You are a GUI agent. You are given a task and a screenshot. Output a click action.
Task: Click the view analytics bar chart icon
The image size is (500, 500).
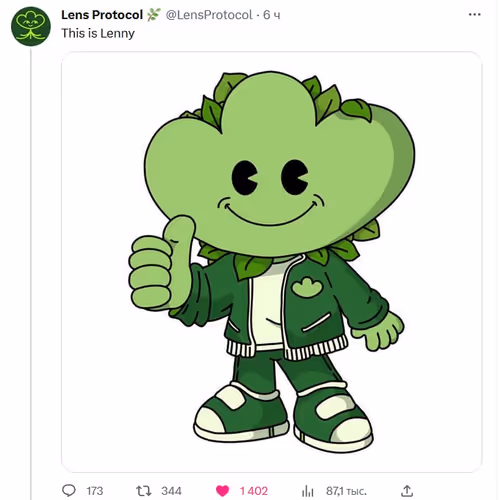pyautogui.click(x=308, y=491)
